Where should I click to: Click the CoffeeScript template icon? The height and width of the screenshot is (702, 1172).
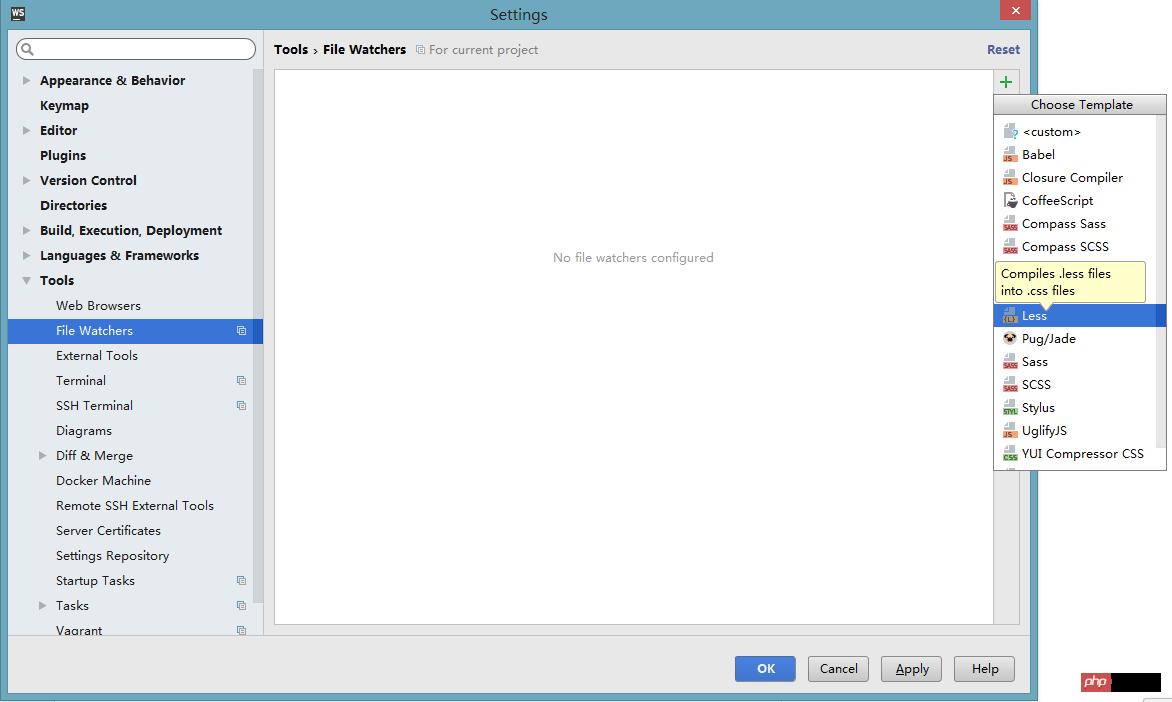point(1010,201)
